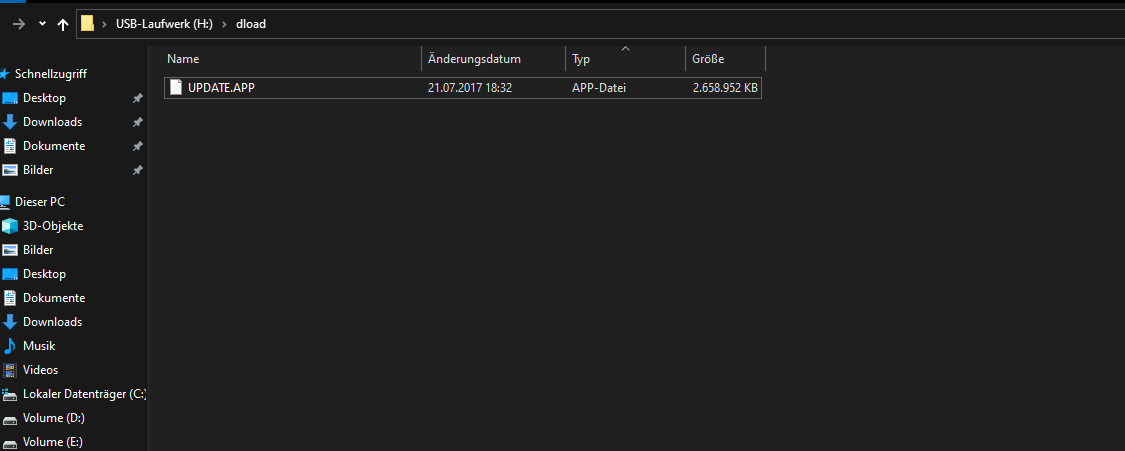The height and width of the screenshot is (451, 1125).
Task: Sort by Änderungsdatum column header
Action: tap(494, 59)
